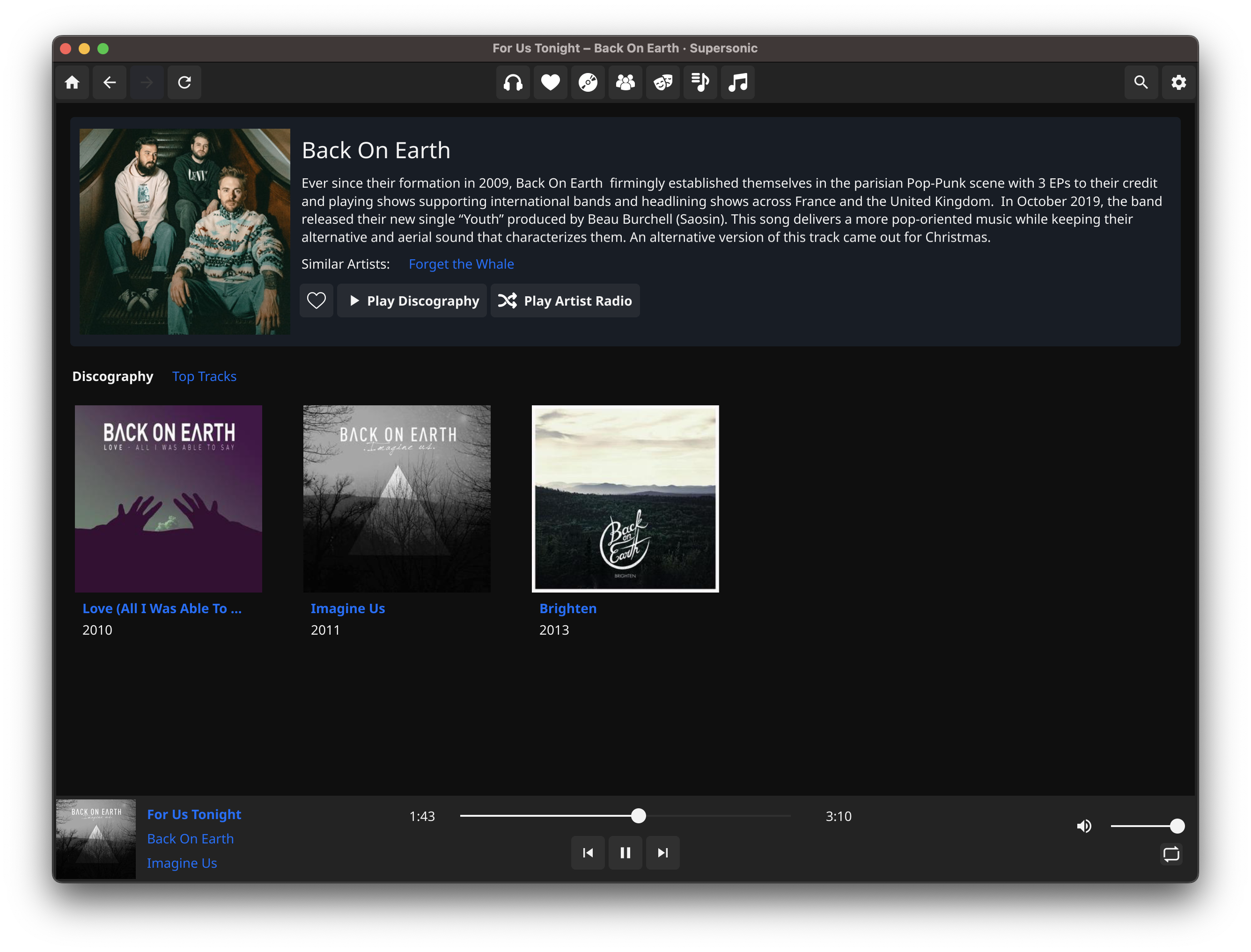Click the 2010 release year

[97, 630]
